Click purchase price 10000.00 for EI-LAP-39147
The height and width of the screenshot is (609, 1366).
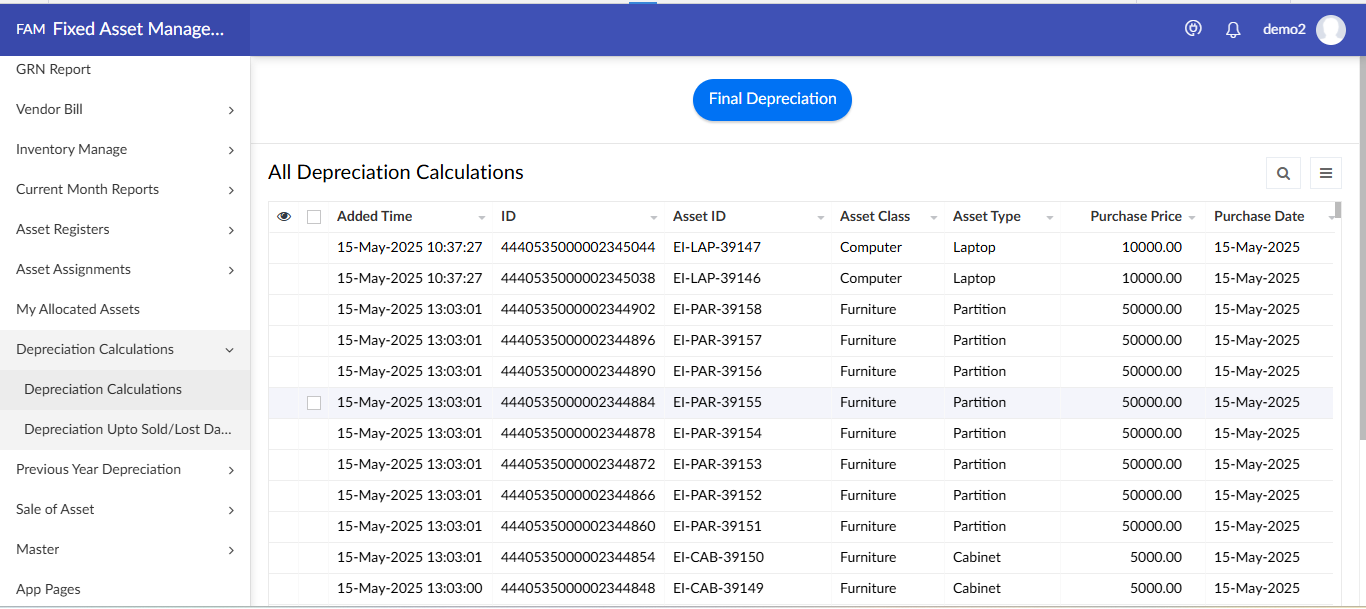(x=1152, y=247)
